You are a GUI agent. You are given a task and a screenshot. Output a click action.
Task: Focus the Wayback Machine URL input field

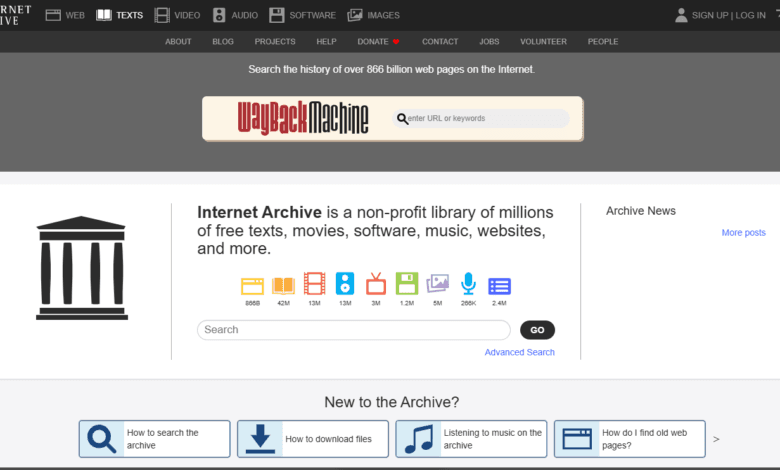click(x=481, y=118)
